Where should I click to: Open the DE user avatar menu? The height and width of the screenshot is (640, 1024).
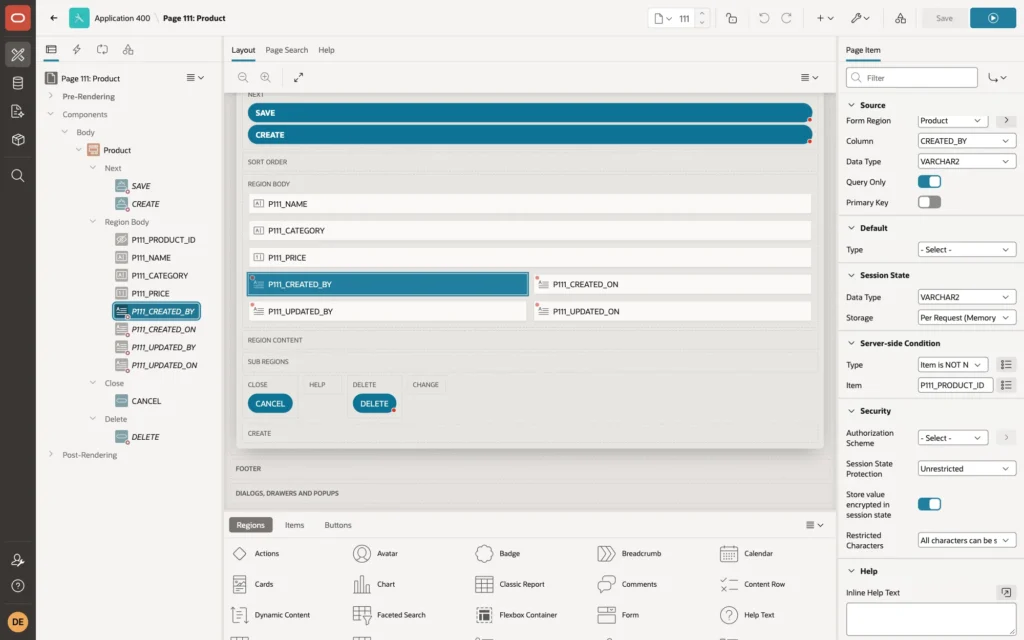(18, 622)
